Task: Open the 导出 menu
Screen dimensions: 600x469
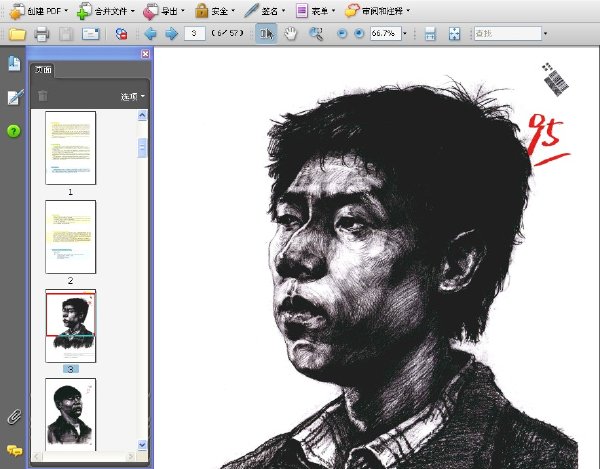Action: coord(164,11)
